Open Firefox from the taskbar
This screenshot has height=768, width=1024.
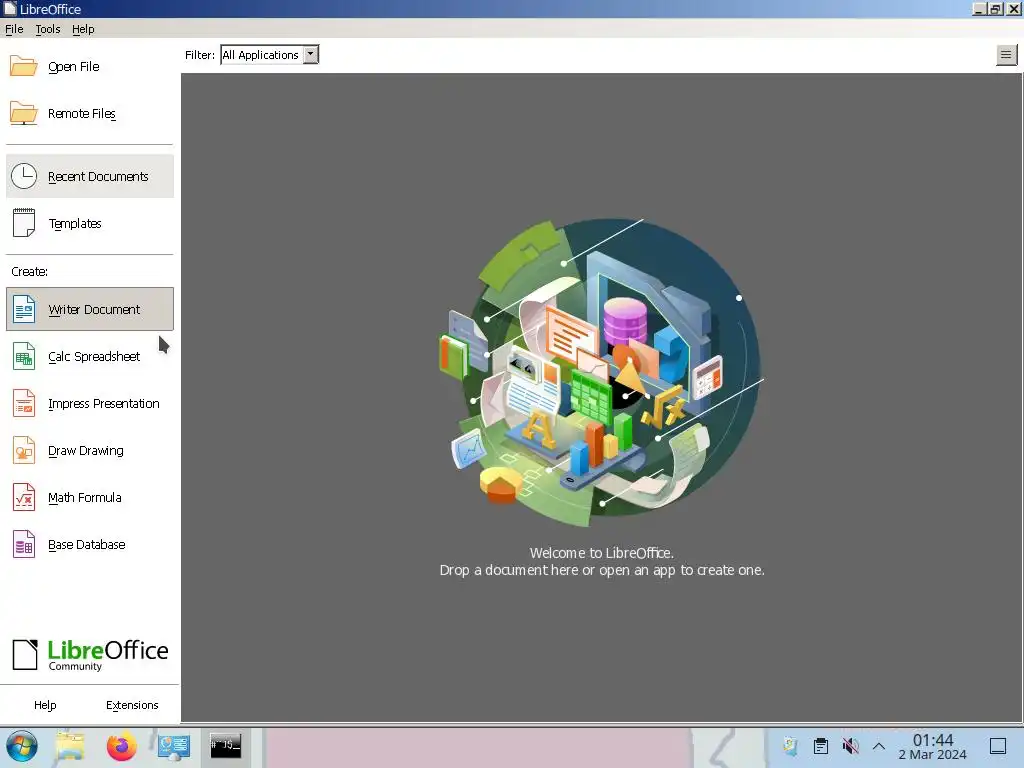pos(121,746)
